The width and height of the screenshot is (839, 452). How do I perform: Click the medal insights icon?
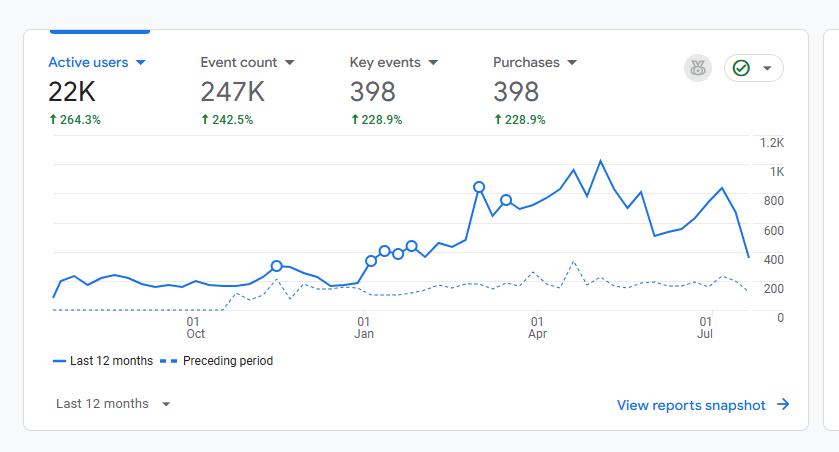697,68
